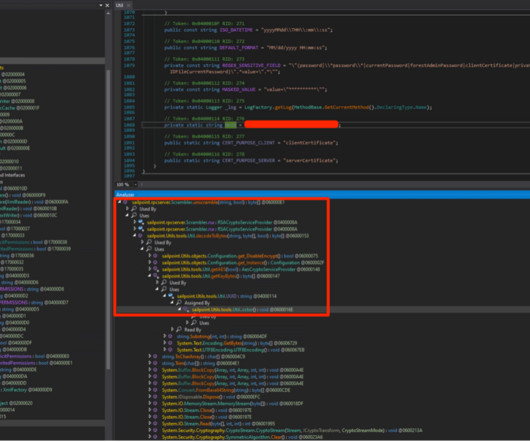The width and height of the screenshot is (530, 442).
Task: Expand the Read By node
Action: pyautogui.click(x=172, y=329)
